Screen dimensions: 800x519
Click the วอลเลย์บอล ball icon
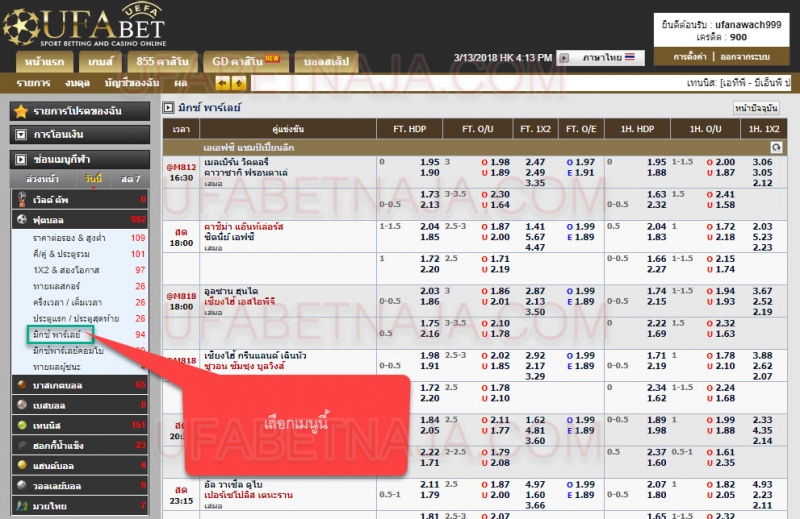pos(22,485)
